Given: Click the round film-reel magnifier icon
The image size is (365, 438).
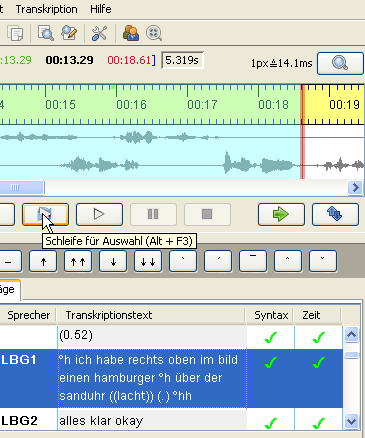Looking at the screenshot, I should click(x=154, y=33).
